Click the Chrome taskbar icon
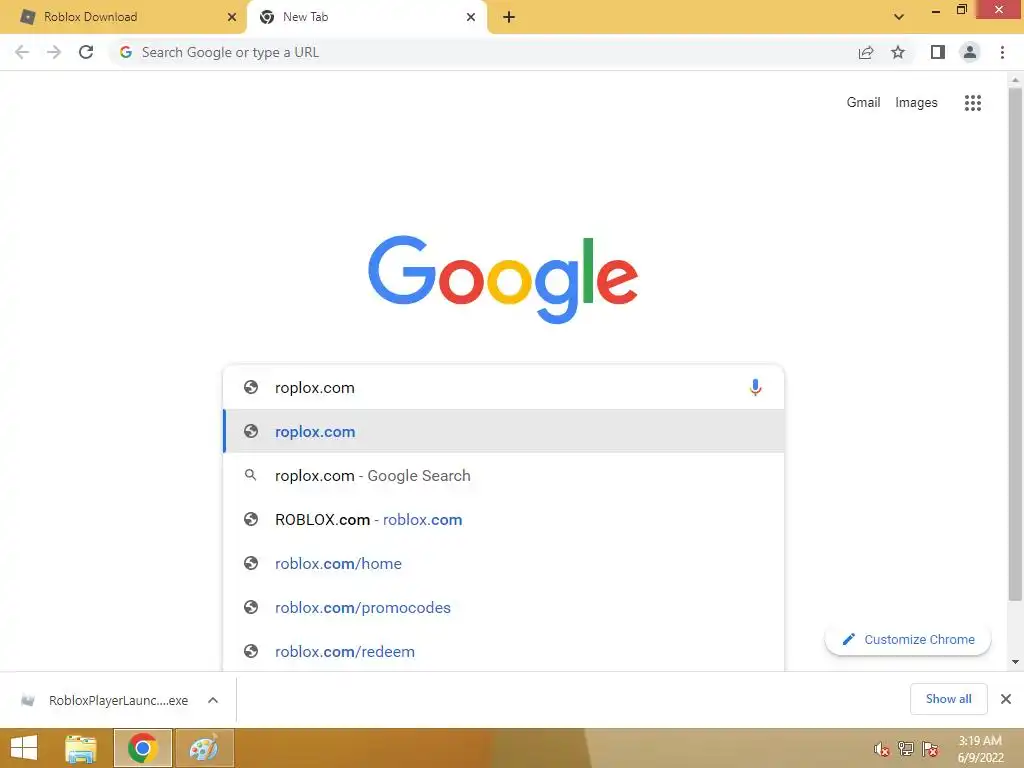Image resolution: width=1024 pixels, height=768 pixels. point(142,748)
